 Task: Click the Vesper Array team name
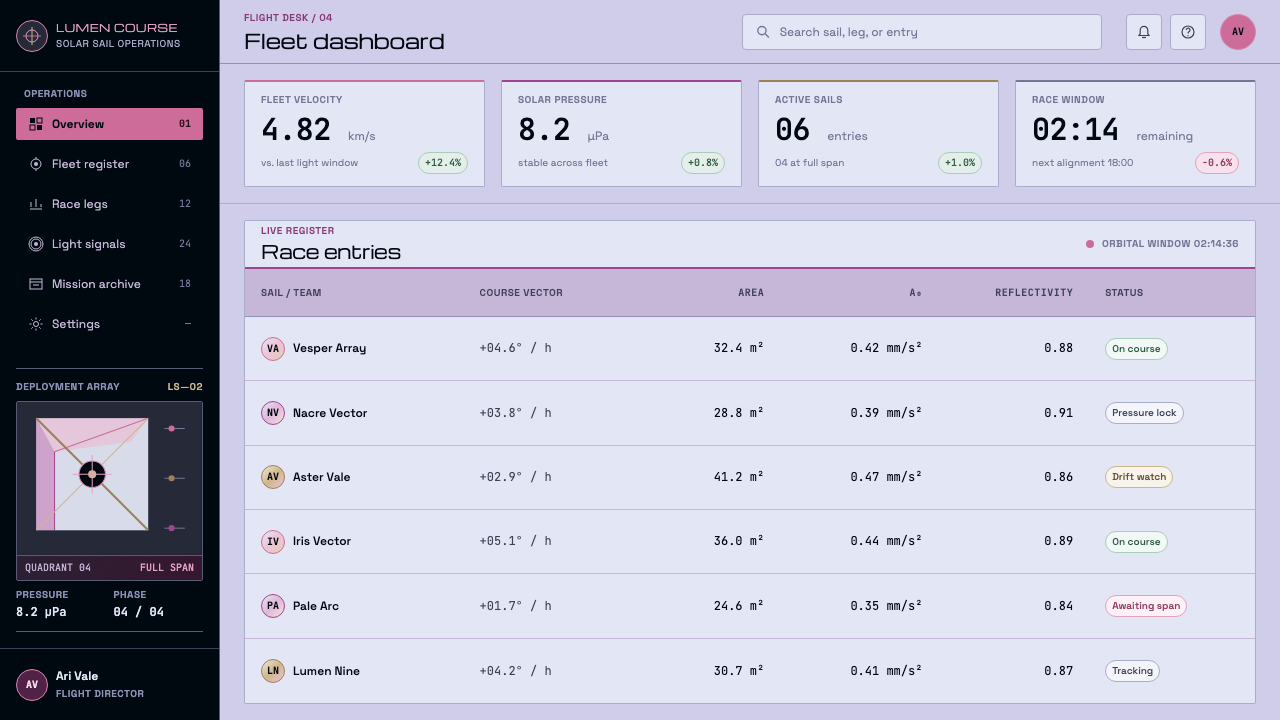pos(329,348)
